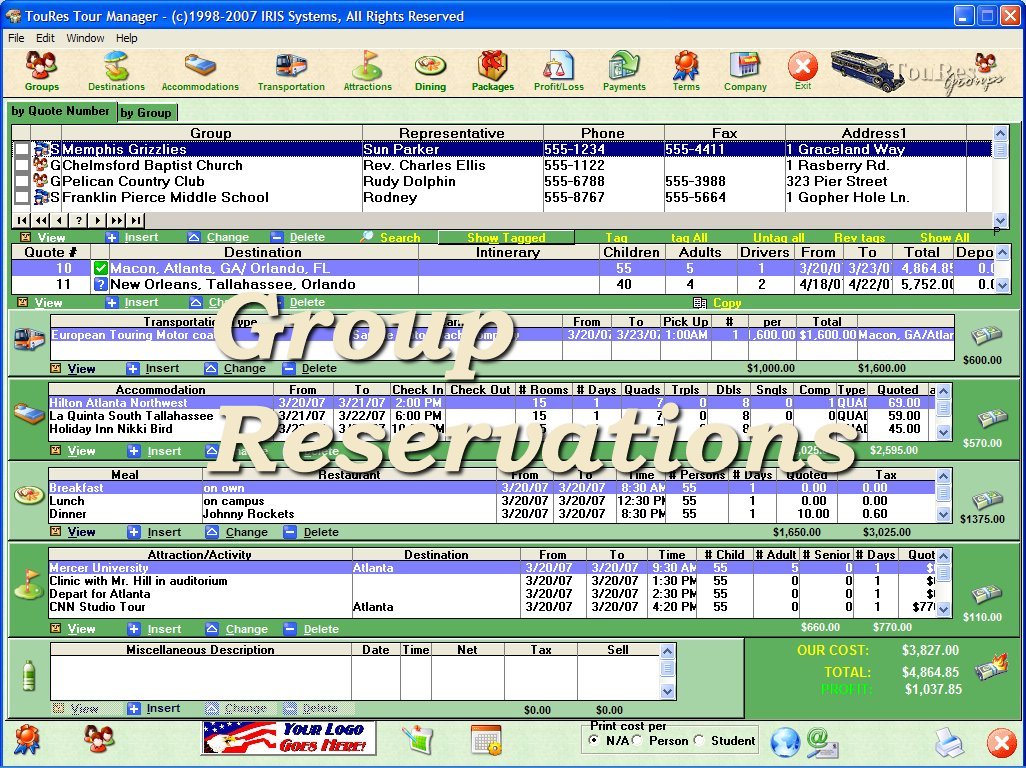Toggle the question mark box on quote 11

pyautogui.click(x=100, y=285)
